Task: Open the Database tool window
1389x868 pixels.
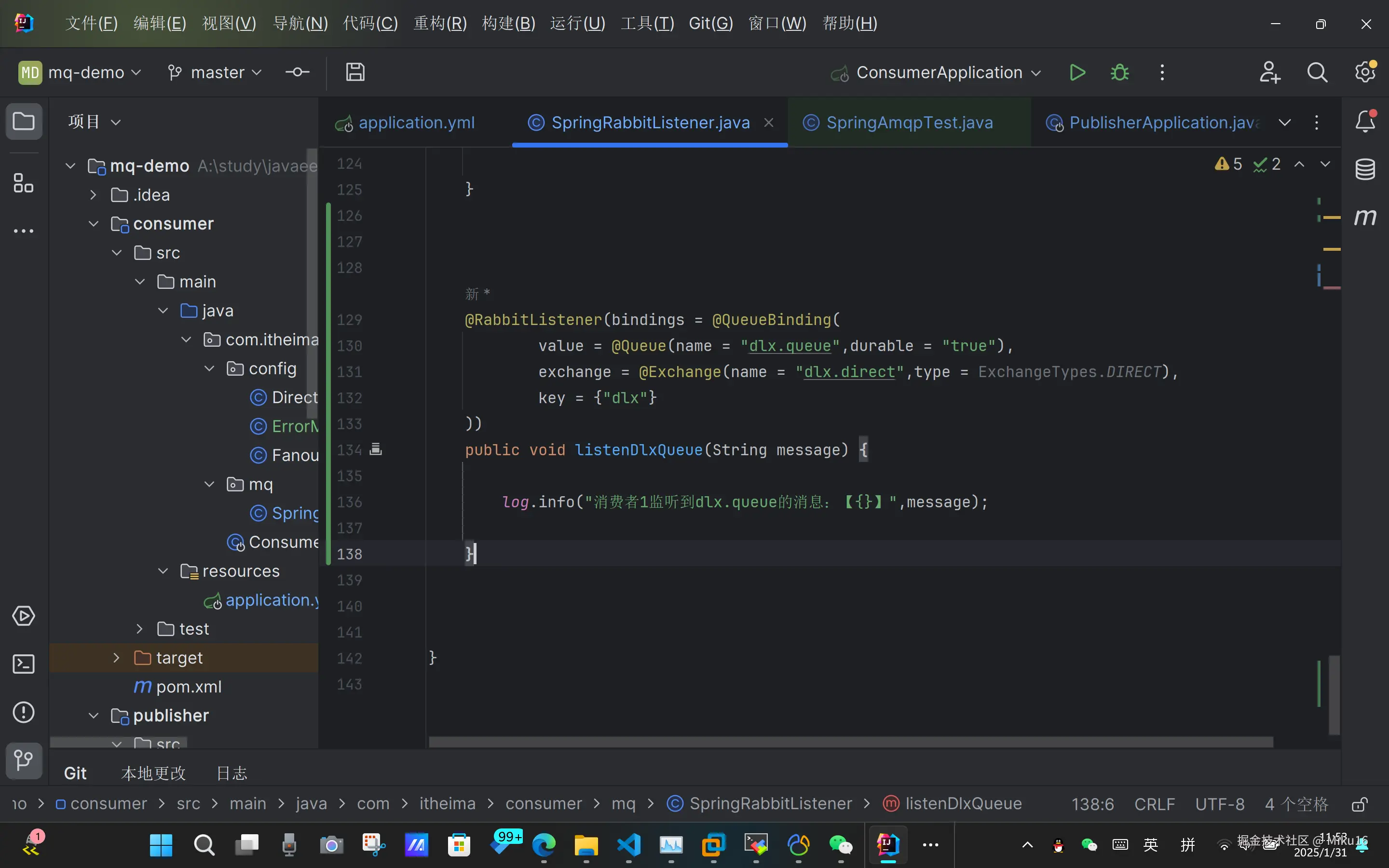Action: 1365,169
